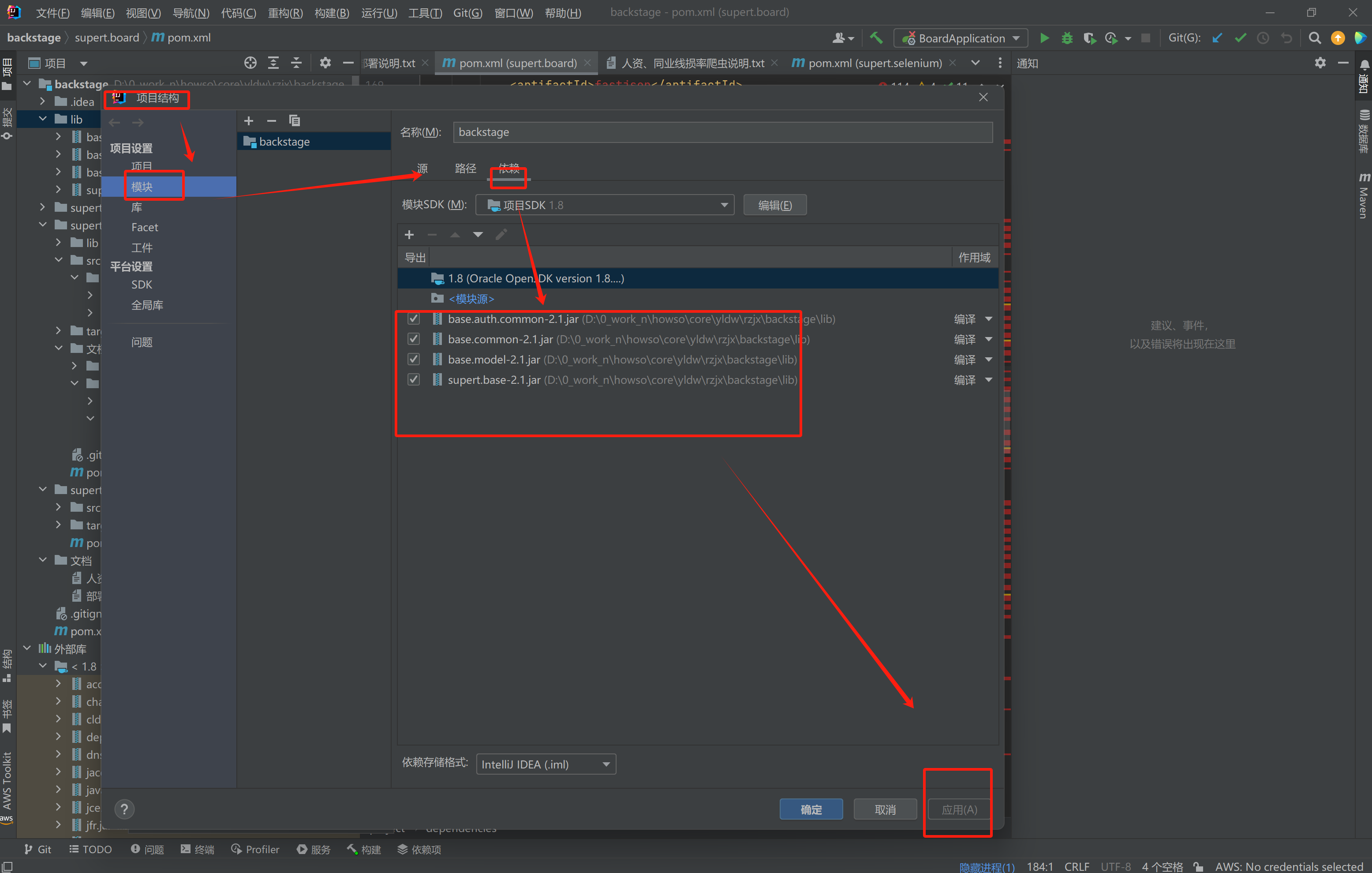Open the project panel settings gear
The image size is (1372, 873).
point(325,63)
